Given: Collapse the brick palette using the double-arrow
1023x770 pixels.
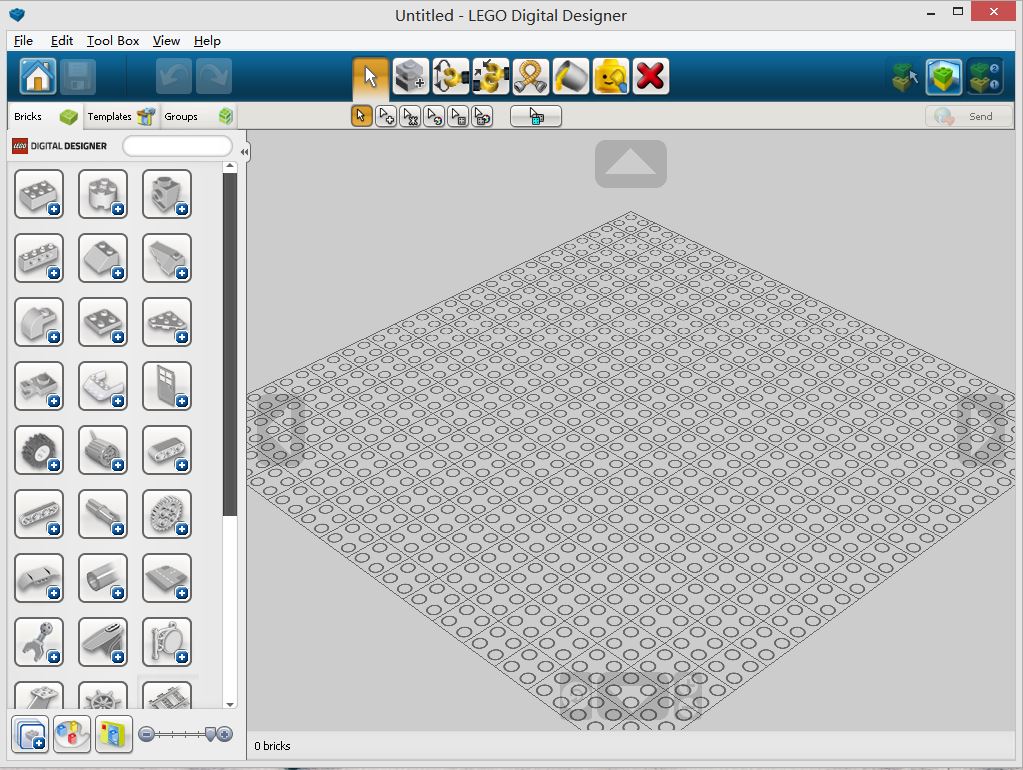Looking at the screenshot, I should (243, 151).
